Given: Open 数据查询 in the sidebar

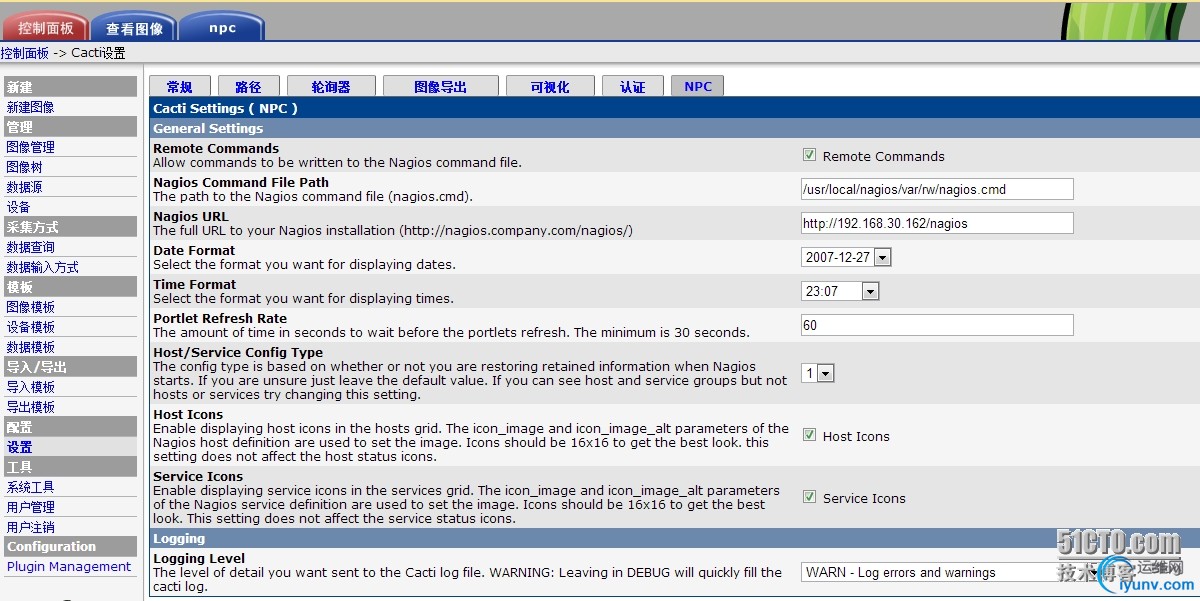Looking at the screenshot, I should pyautogui.click(x=30, y=247).
